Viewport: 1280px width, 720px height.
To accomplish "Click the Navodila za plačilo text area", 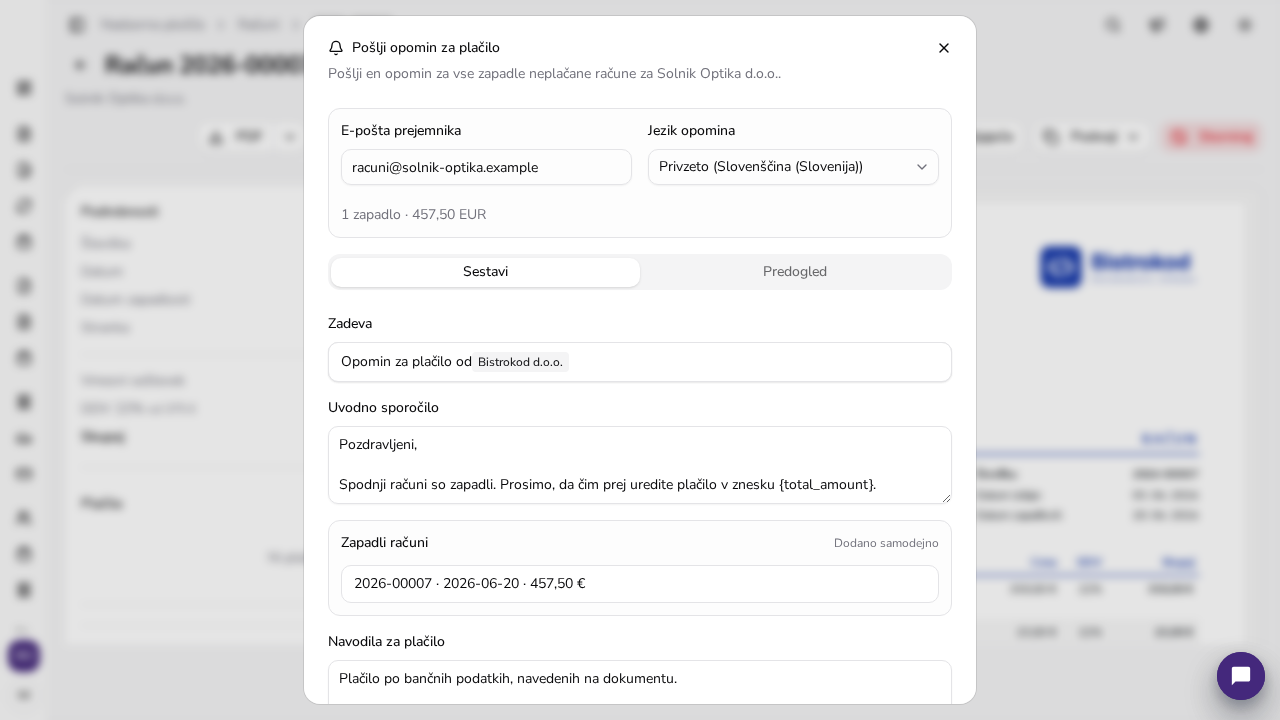I will click(640, 682).
